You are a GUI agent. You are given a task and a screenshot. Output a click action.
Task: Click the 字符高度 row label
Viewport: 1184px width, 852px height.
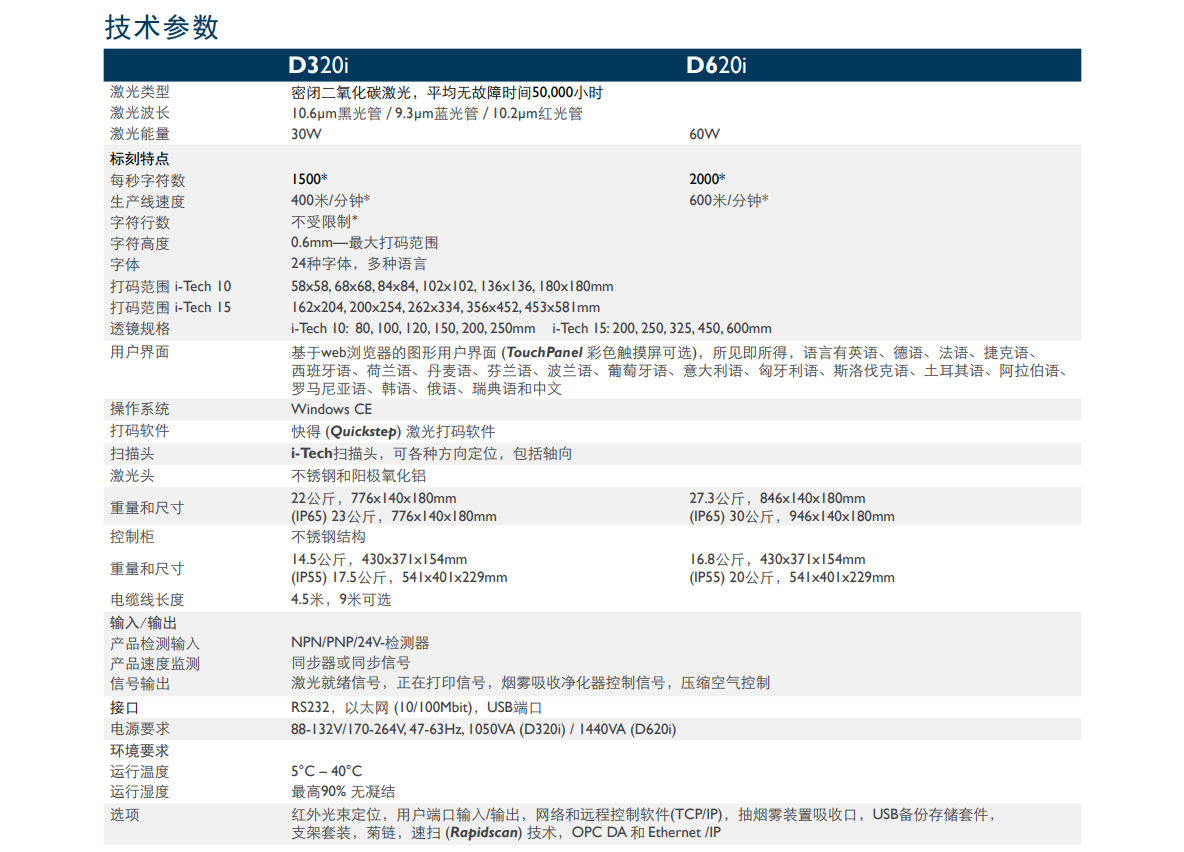click(140, 244)
